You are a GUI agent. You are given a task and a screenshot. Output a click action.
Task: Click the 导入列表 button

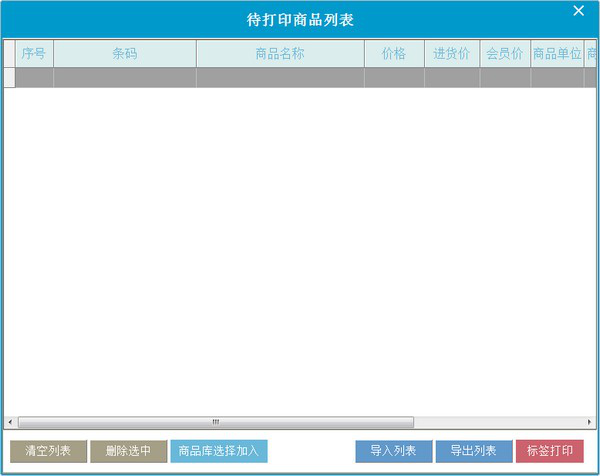click(x=394, y=451)
